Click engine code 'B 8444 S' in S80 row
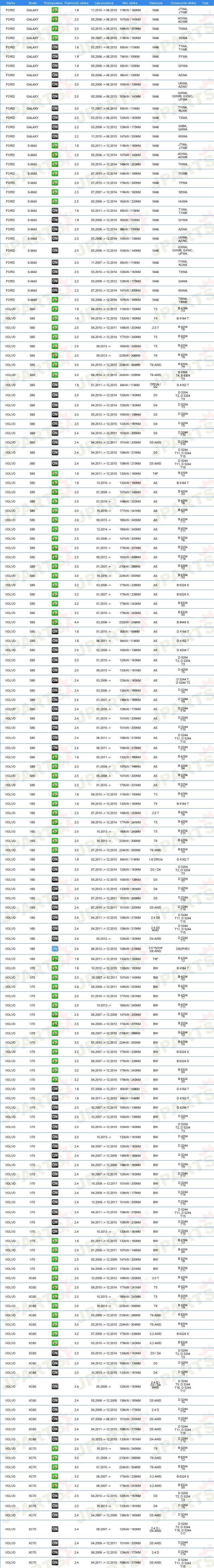 (183, 622)
